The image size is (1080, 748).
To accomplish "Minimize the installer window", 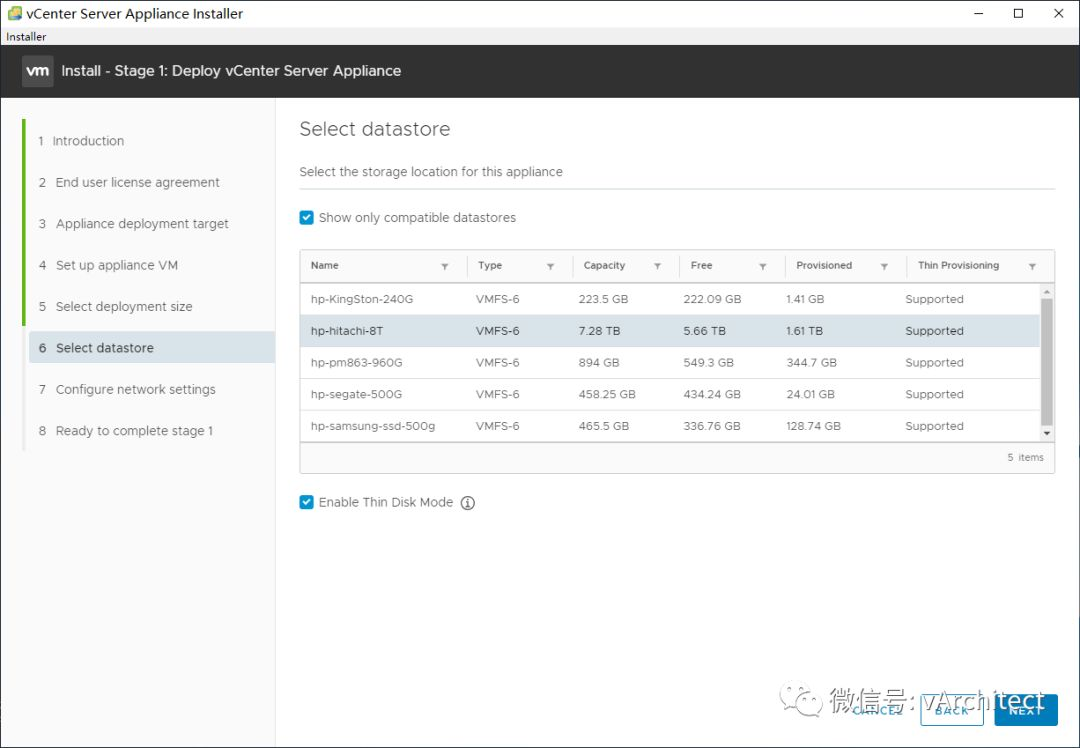I will click(x=979, y=14).
